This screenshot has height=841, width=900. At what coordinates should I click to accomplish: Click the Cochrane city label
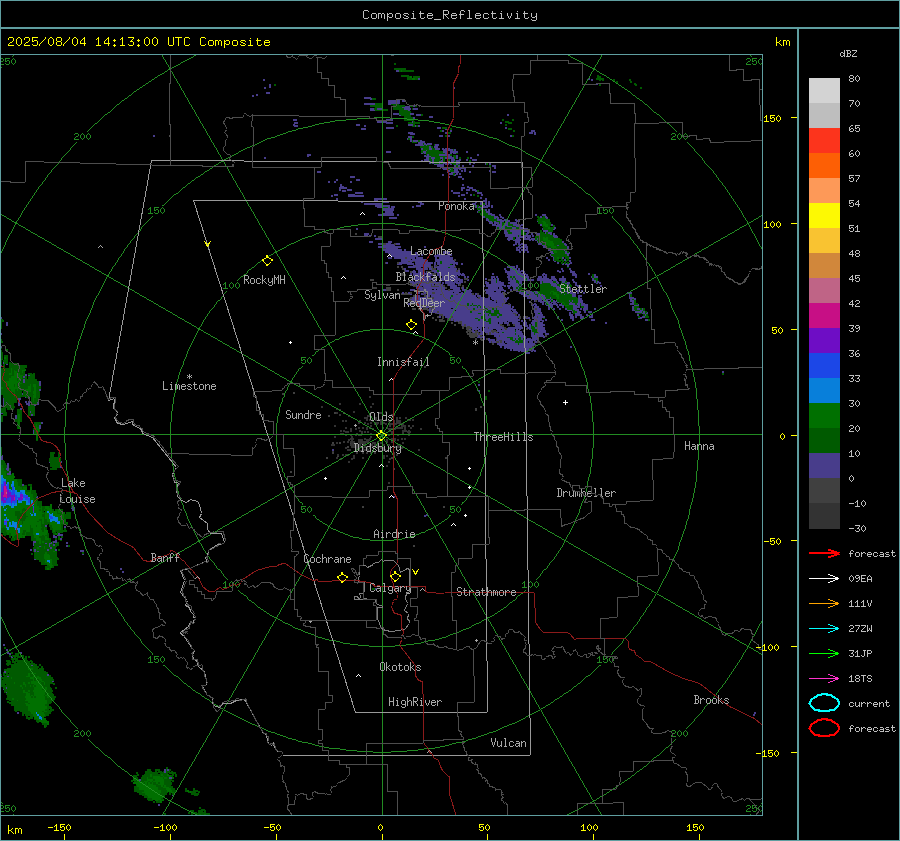(x=327, y=559)
